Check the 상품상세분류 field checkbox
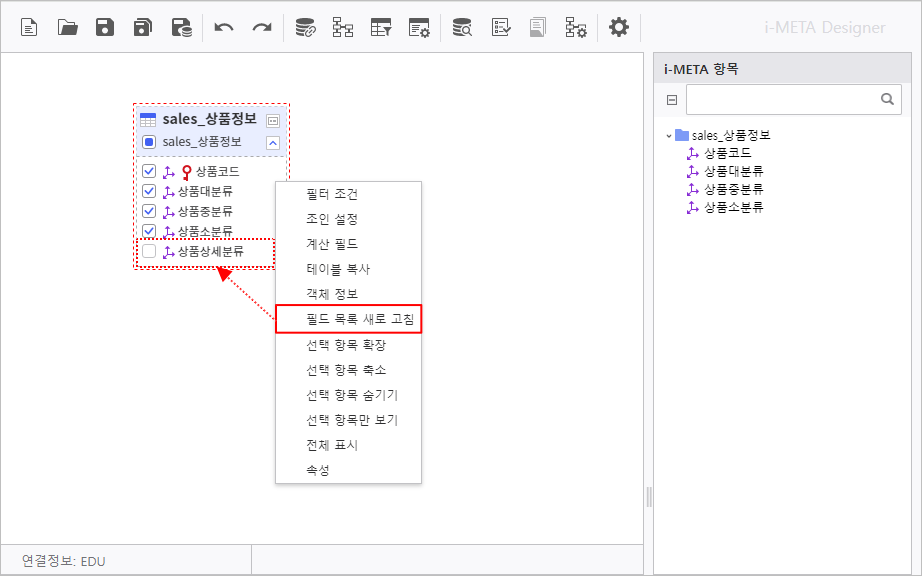 point(149,252)
